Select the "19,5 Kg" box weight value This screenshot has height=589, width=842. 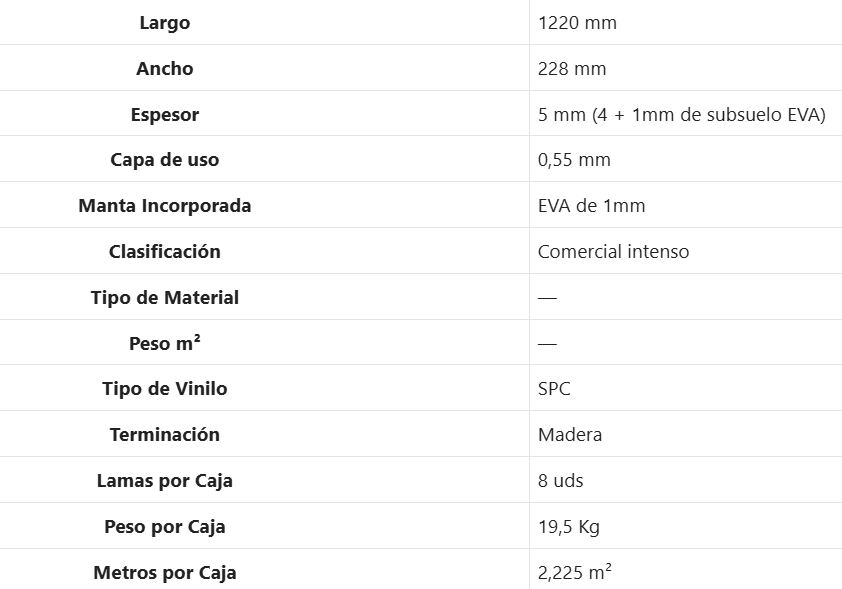click(x=568, y=527)
